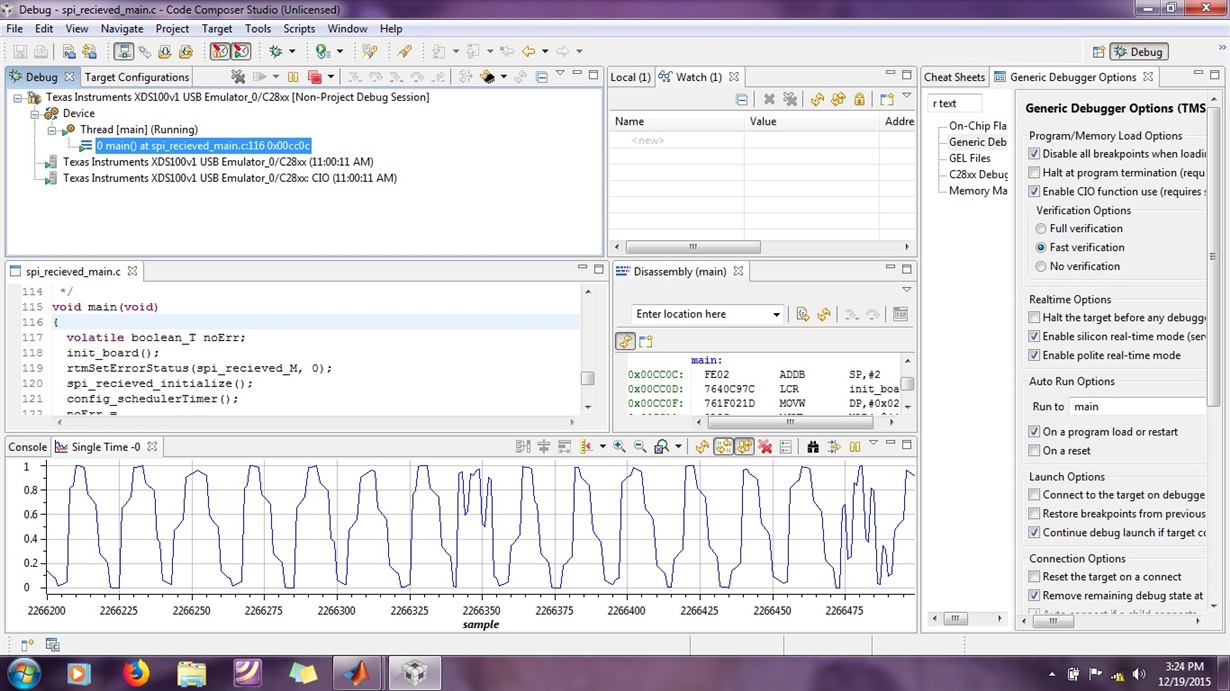Viewport: 1230px width, 691px height.
Task: Select the 'Full verification' radio button
Action: (1041, 229)
